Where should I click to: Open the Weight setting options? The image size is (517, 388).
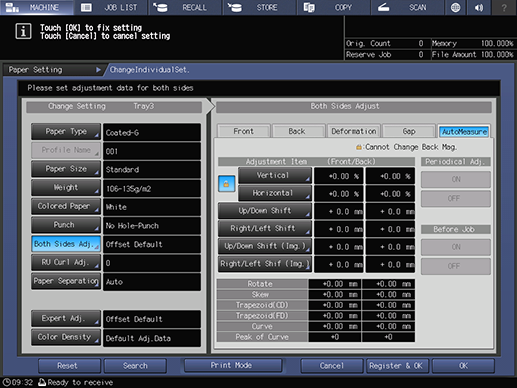pos(66,188)
